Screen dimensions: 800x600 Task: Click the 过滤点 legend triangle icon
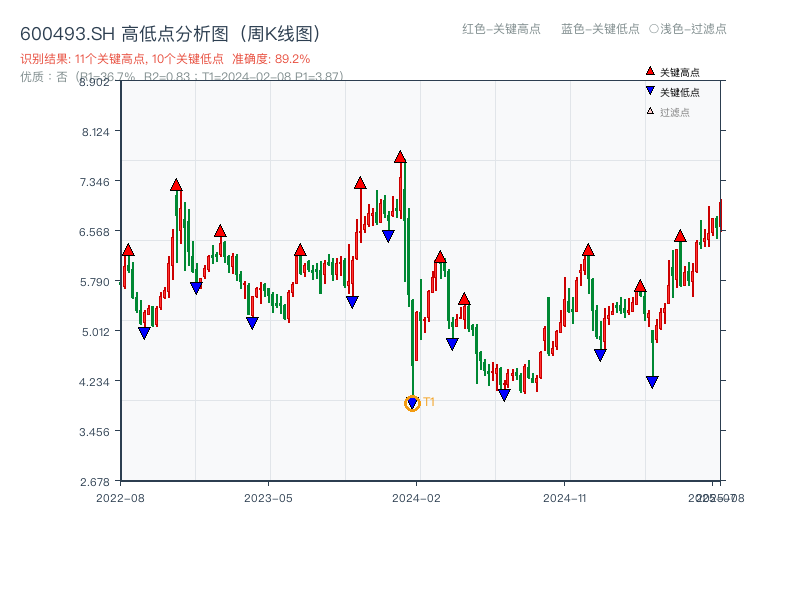(x=649, y=111)
